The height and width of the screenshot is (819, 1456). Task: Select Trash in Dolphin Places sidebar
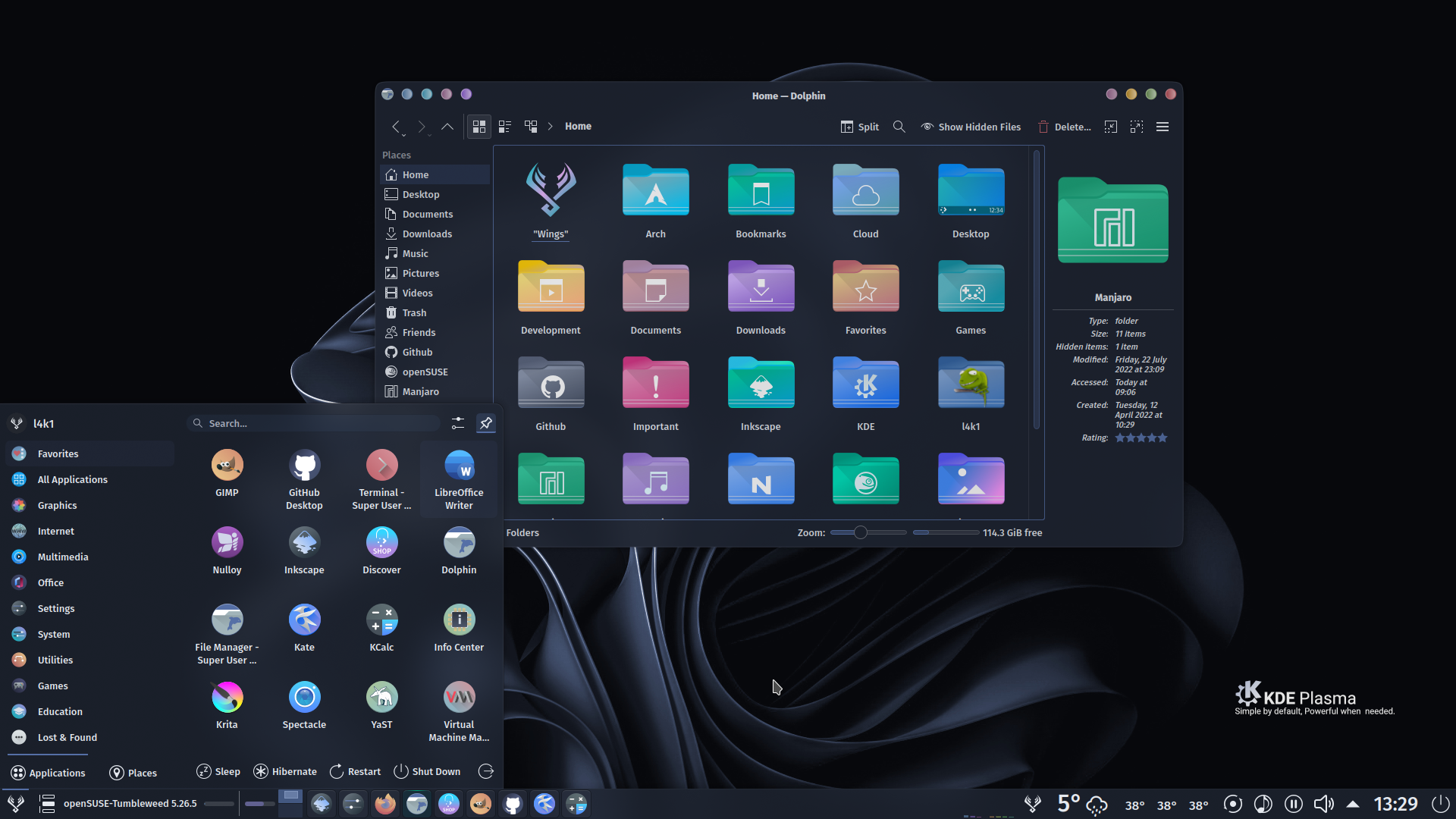coord(435,312)
